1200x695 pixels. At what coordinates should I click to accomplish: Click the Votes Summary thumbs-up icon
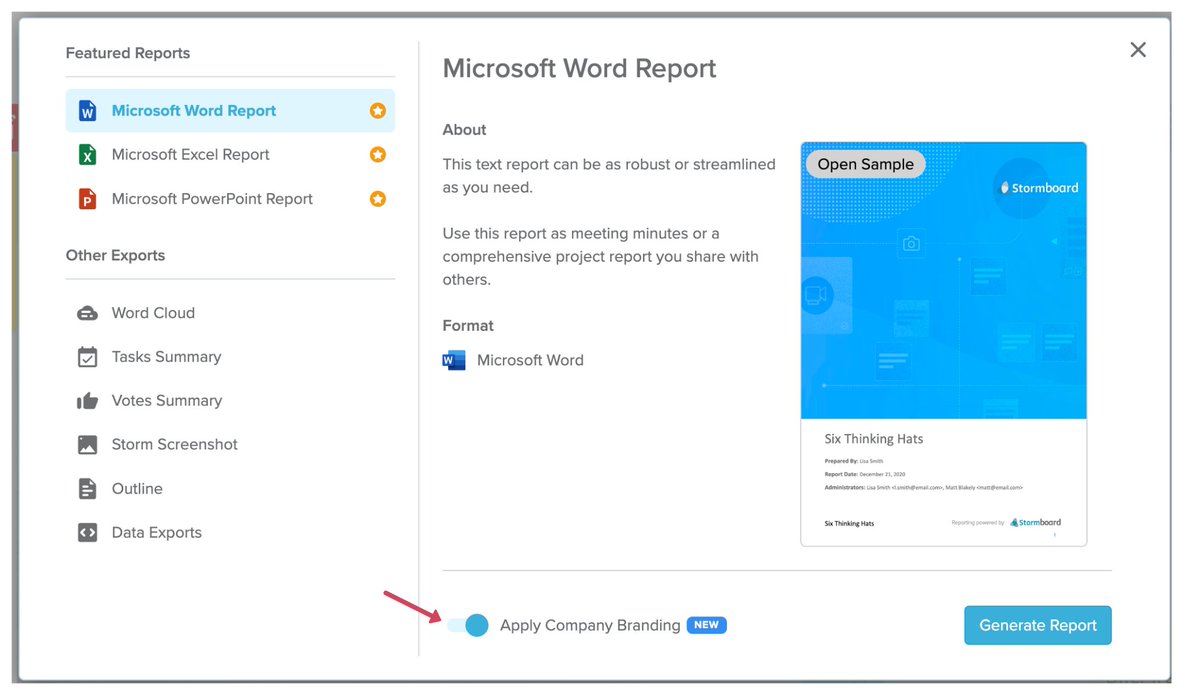(x=89, y=400)
